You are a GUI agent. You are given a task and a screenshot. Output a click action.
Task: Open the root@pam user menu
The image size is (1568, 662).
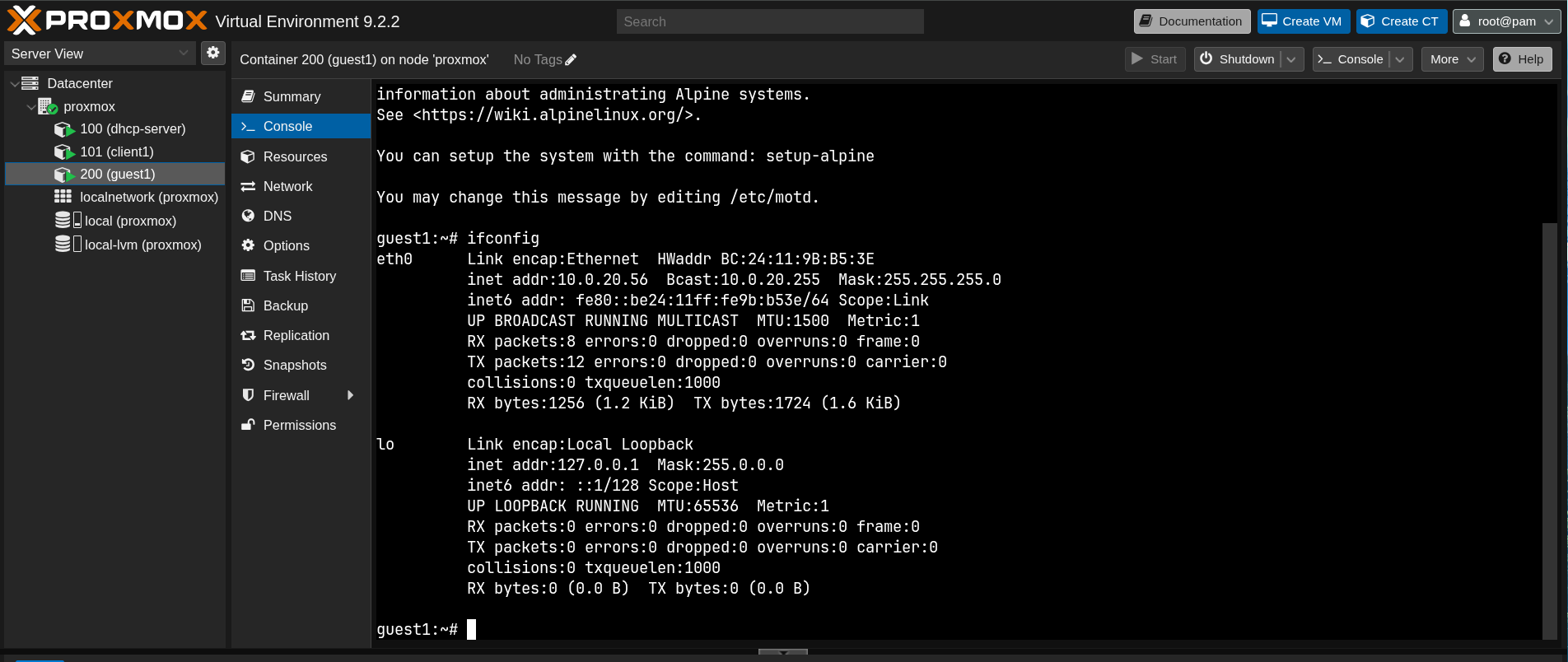tap(1506, 21)
